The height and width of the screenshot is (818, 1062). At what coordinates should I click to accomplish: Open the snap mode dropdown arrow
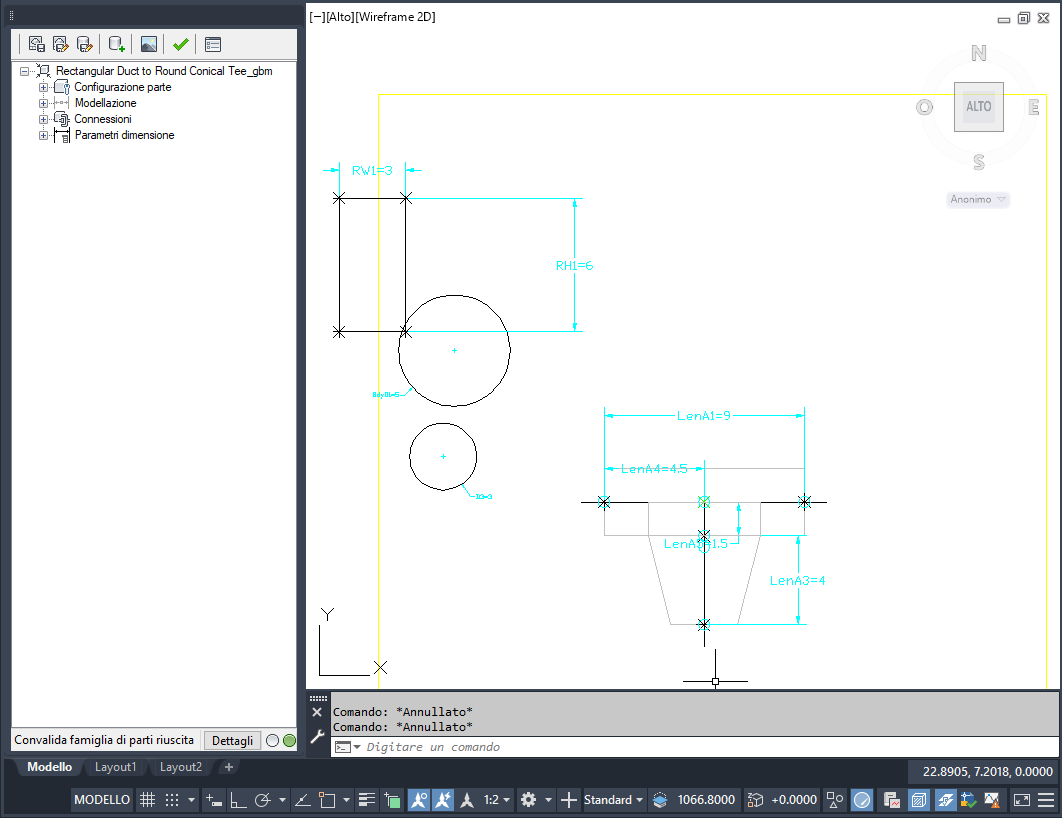[x=191, y=800]
